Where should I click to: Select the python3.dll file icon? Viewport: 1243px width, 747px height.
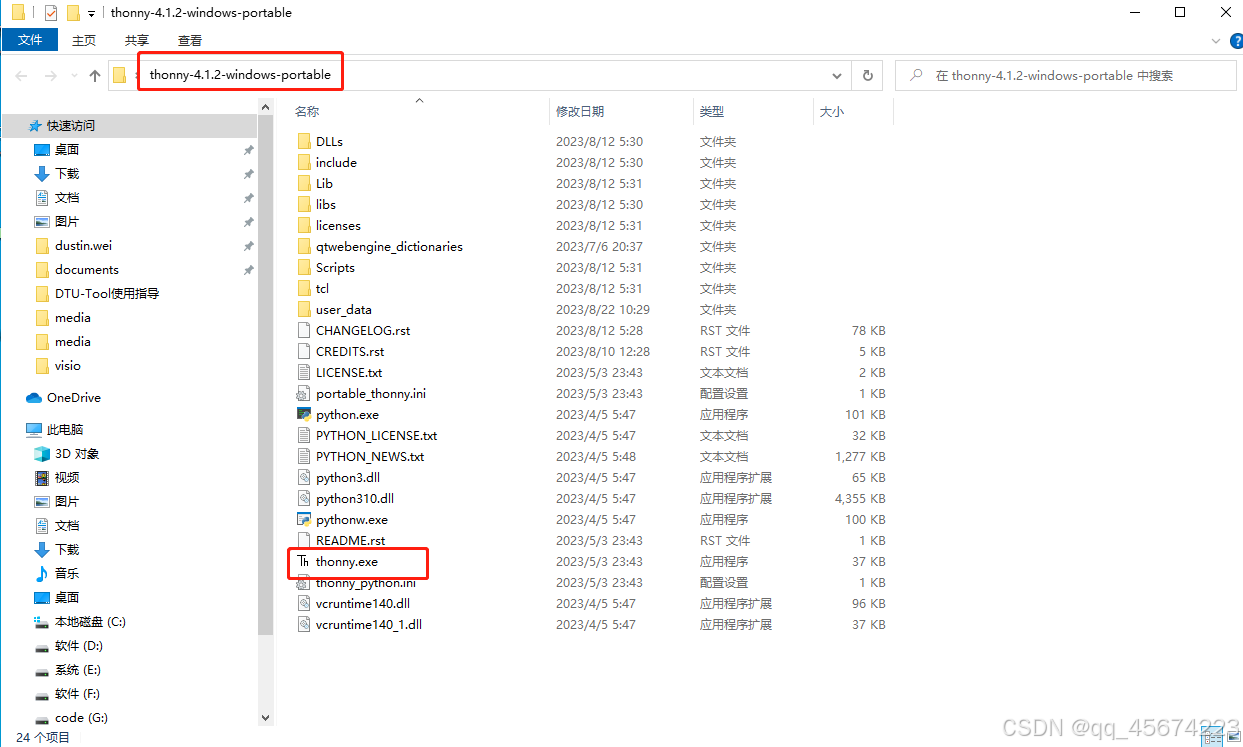(304, 477)
